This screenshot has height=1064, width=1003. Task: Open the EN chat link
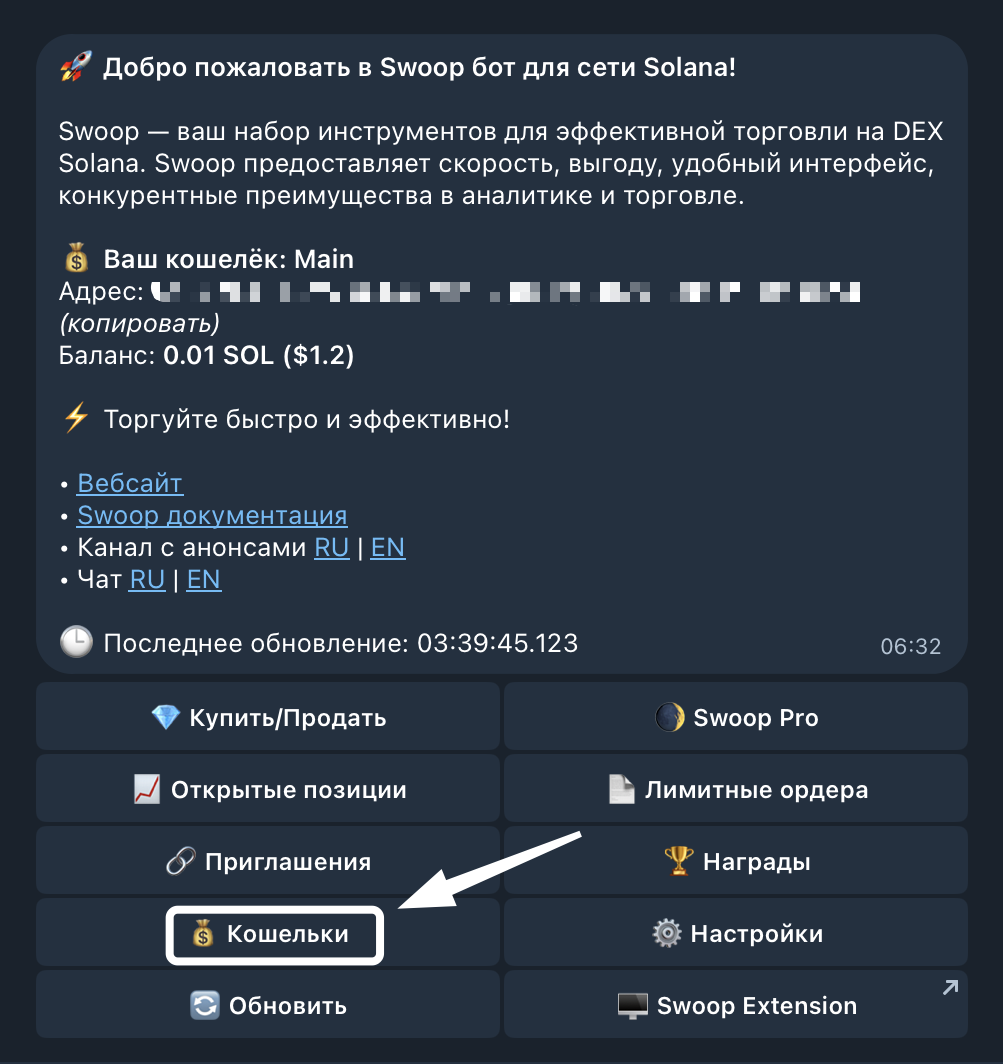(204, 580)
